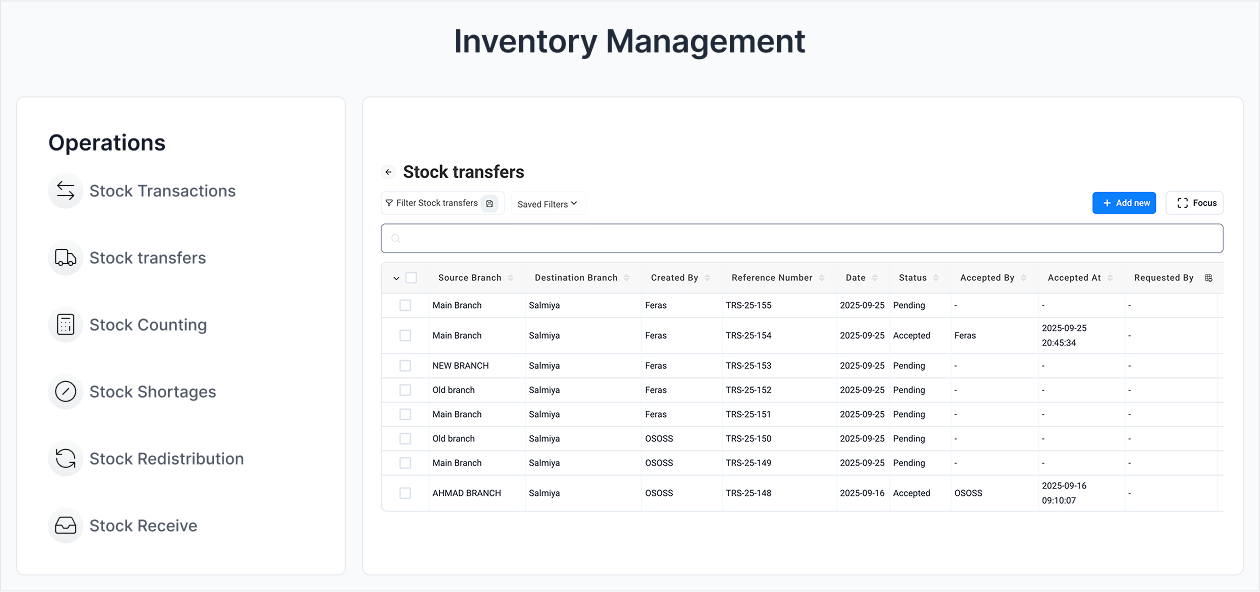Click the back arrow beside Stock transfers
The height and width of the screenshot is (592, 1260).
(x=389, y=172)
